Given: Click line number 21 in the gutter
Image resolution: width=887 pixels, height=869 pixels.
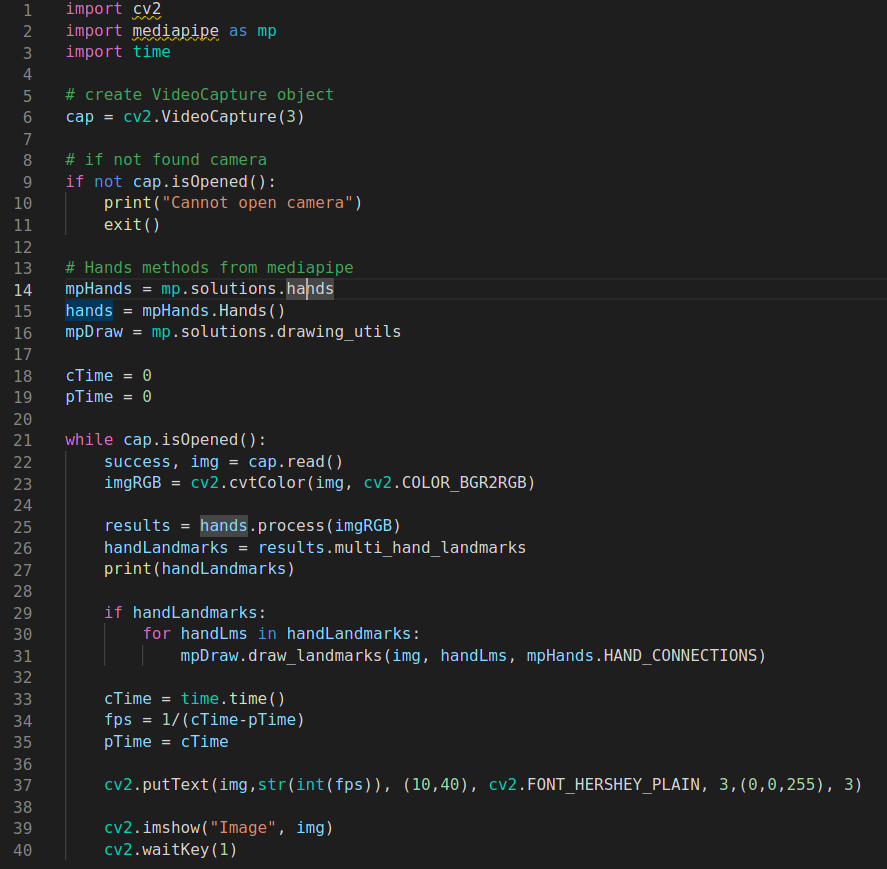Looking at the screenshot, I should click(x=23, y=440).
